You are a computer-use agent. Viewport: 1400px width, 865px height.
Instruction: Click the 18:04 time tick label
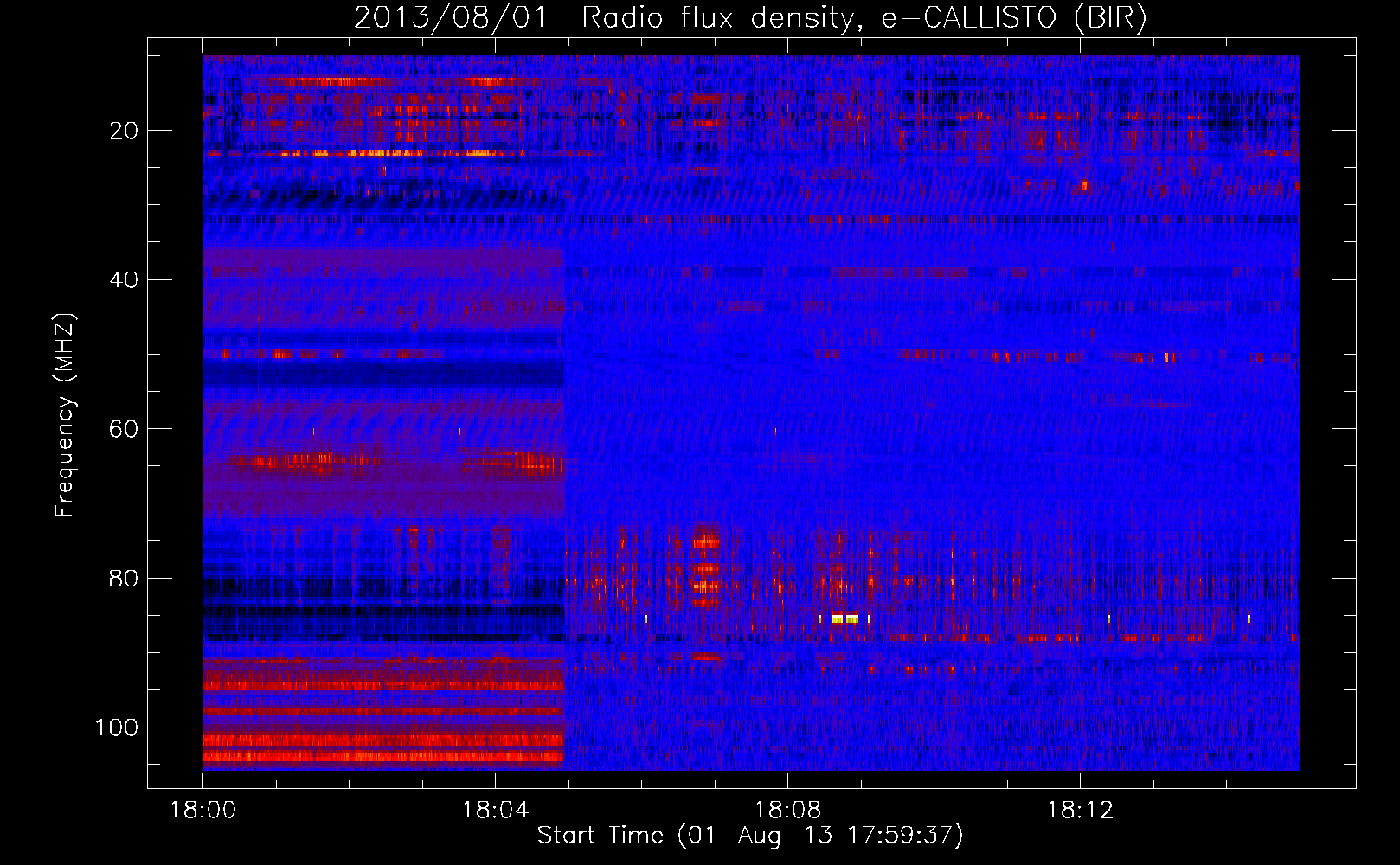pos(495,811)
